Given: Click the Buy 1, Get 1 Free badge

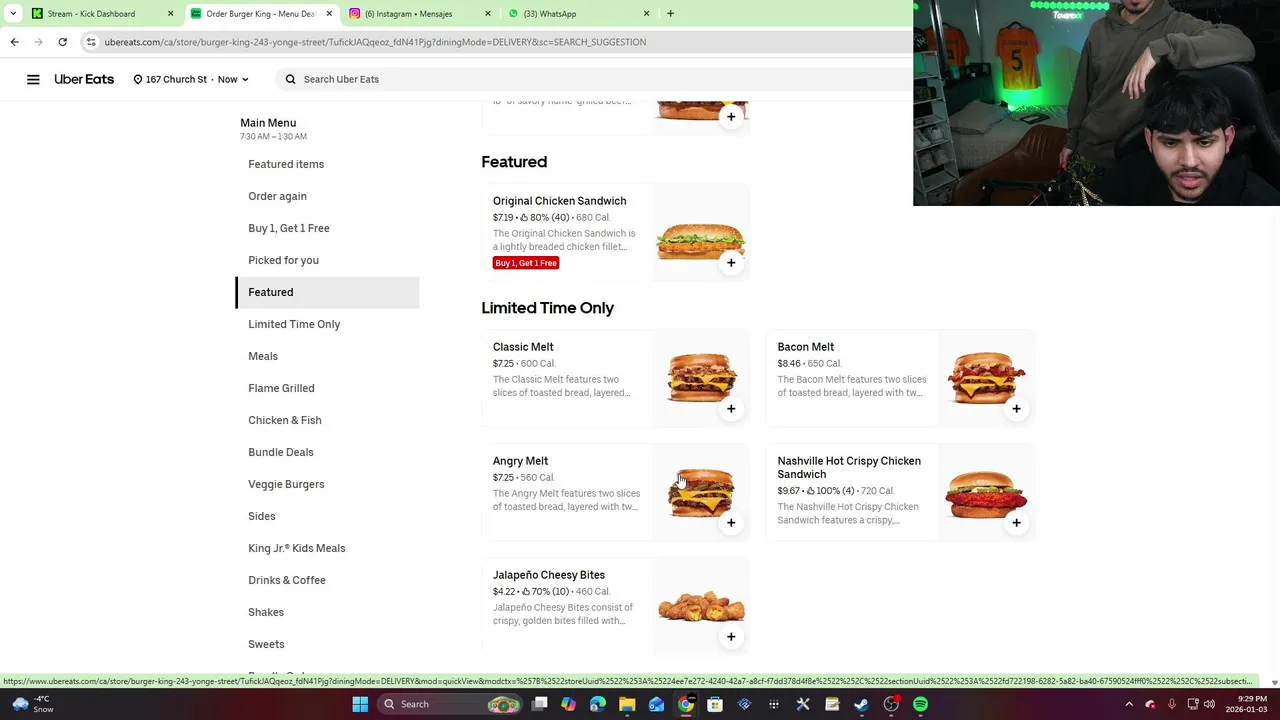Looking at the screenshot, I should pos(526,263).
